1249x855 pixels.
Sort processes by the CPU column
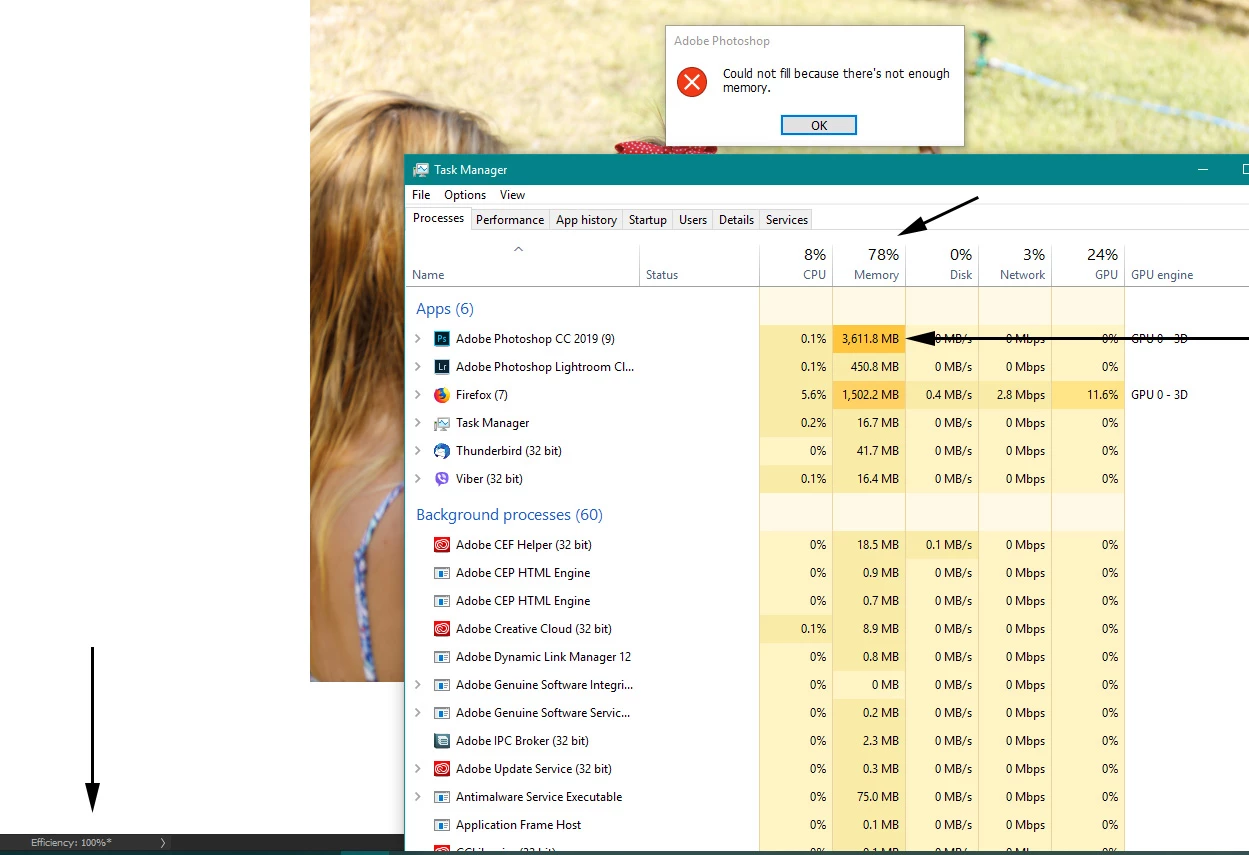796,264
